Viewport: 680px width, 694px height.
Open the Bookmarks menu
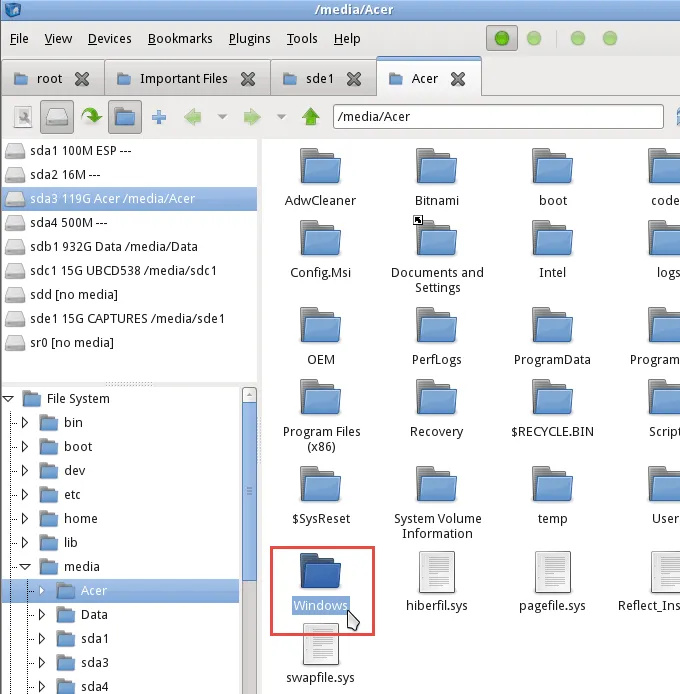[180, 39]
